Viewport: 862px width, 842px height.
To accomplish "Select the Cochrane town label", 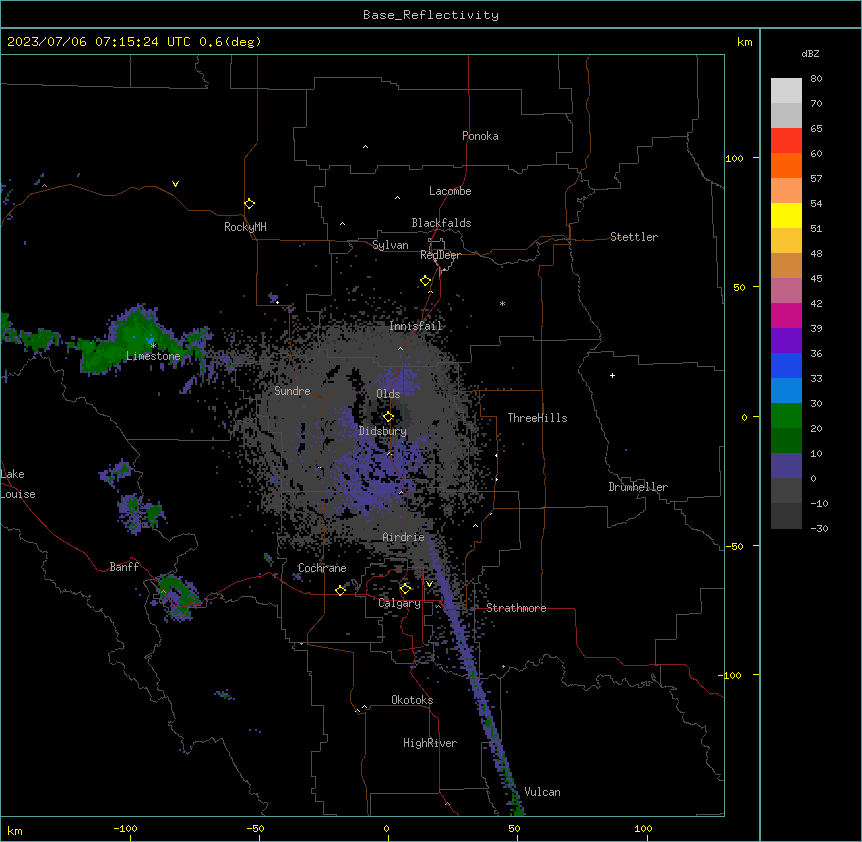I will click(322, 568).
